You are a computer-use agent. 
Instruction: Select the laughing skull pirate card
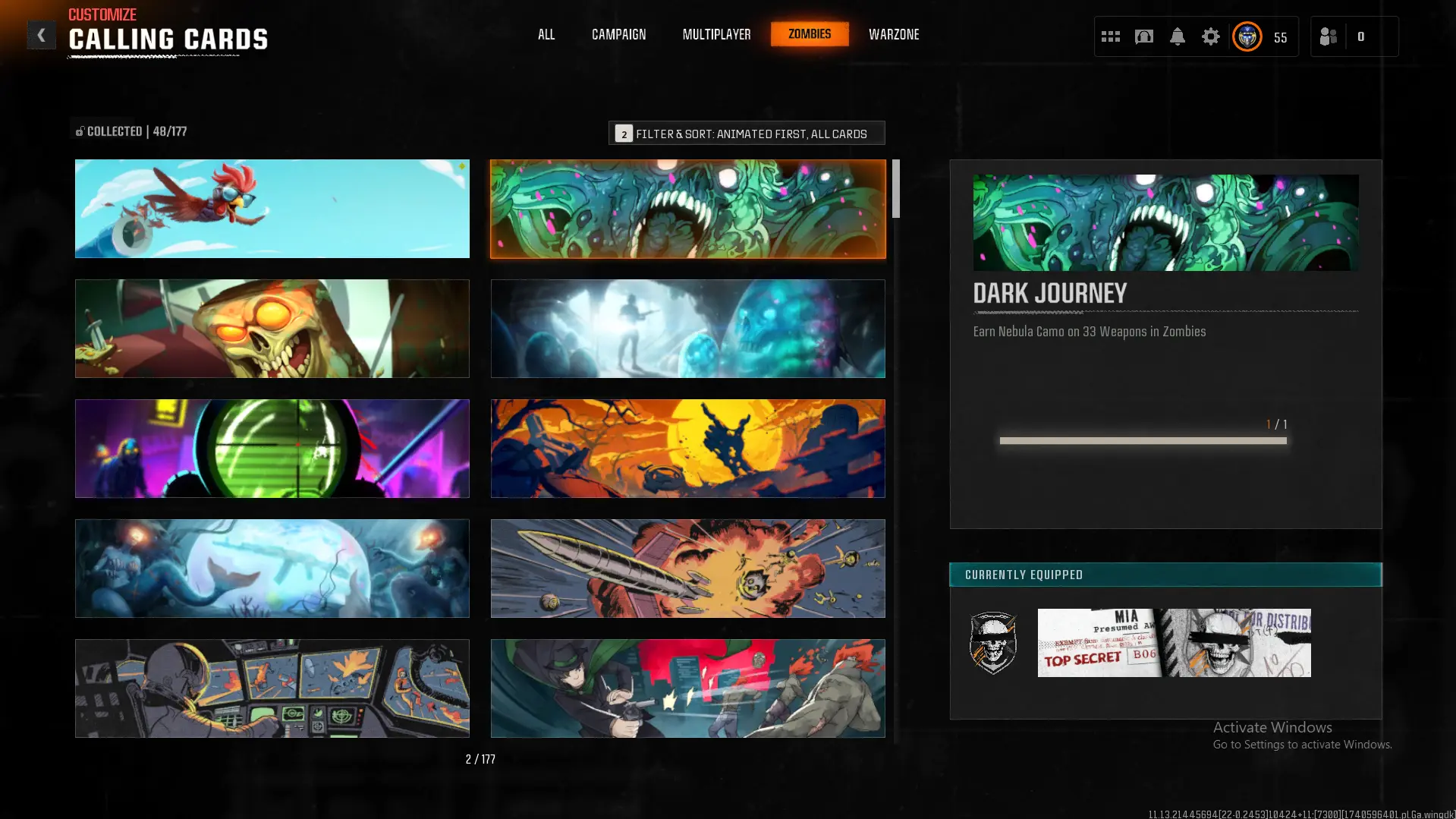click(272, 329)
